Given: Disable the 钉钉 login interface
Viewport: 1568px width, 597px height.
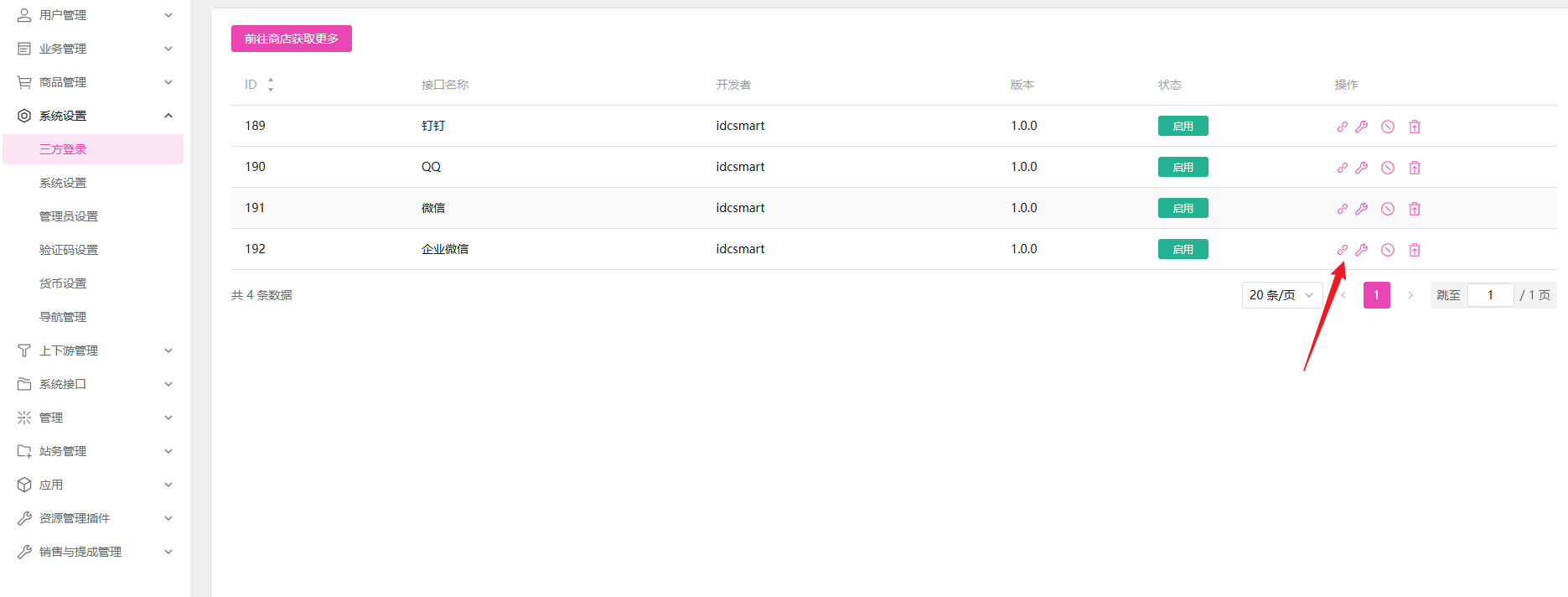Looking at the screenshot, I should tap(1388, 127).
